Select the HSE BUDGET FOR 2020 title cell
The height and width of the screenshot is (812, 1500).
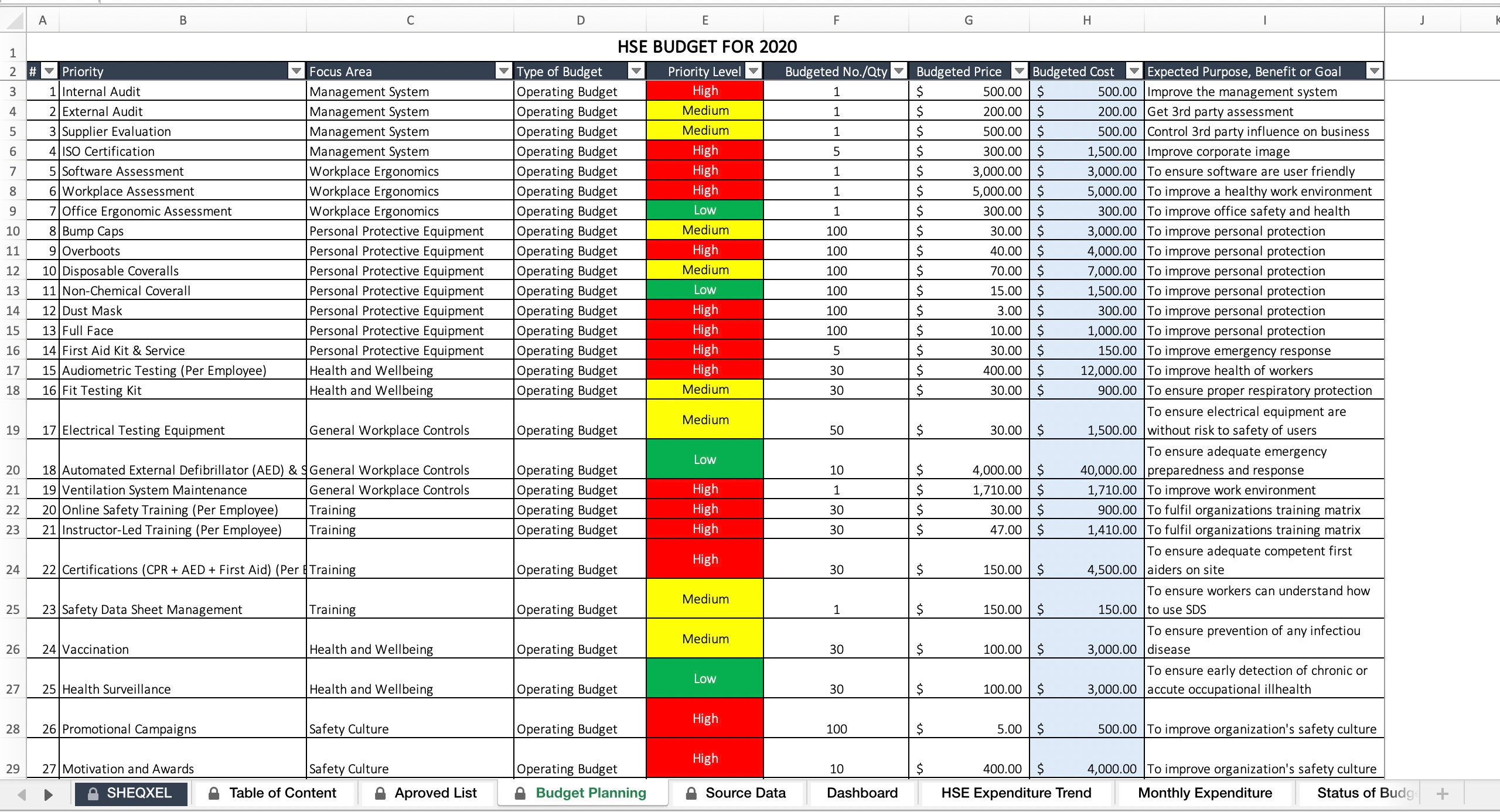point(705,46)
